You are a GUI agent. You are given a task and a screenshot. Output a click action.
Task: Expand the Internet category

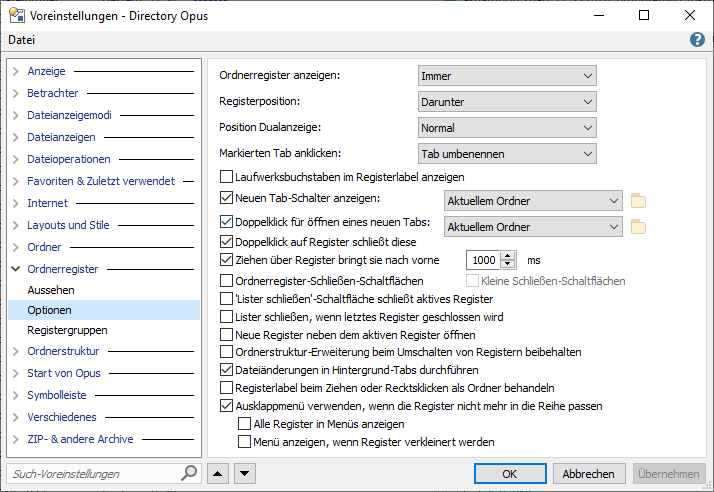pos(16,203)
